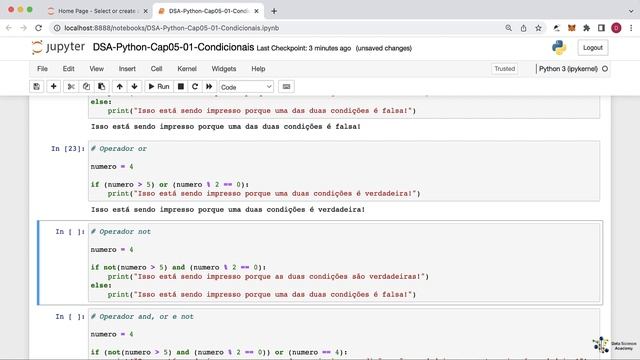Go forward in browser history
This screenshot has width=640, height=360.
pyautogui.click(x=23, y=28)
